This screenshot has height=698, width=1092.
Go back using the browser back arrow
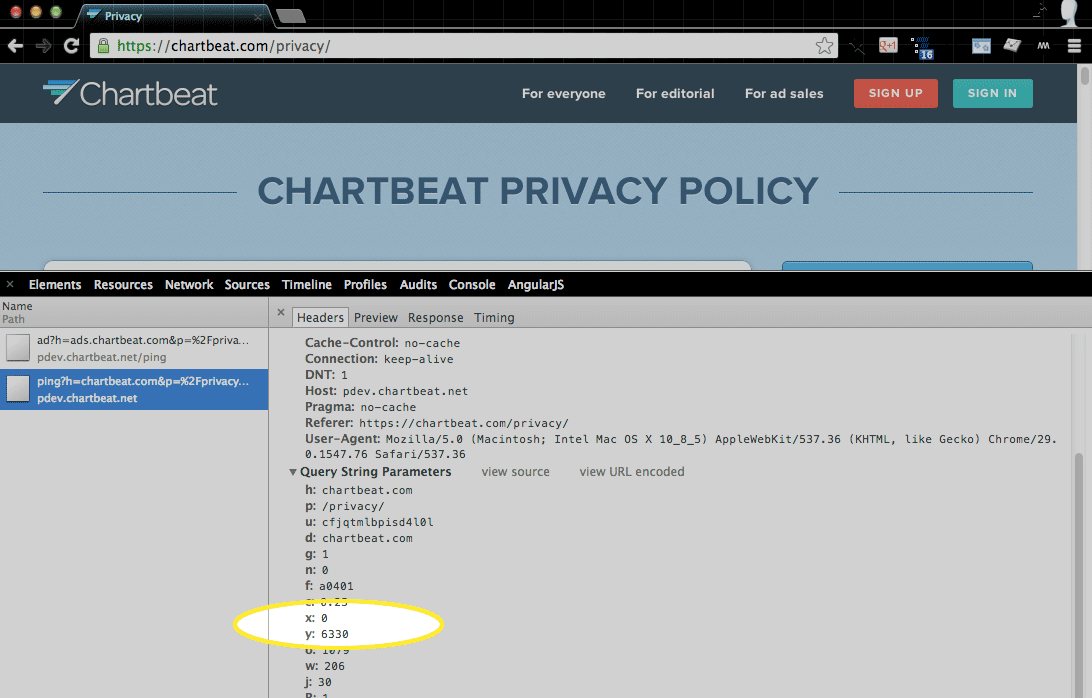coord(15,46)
